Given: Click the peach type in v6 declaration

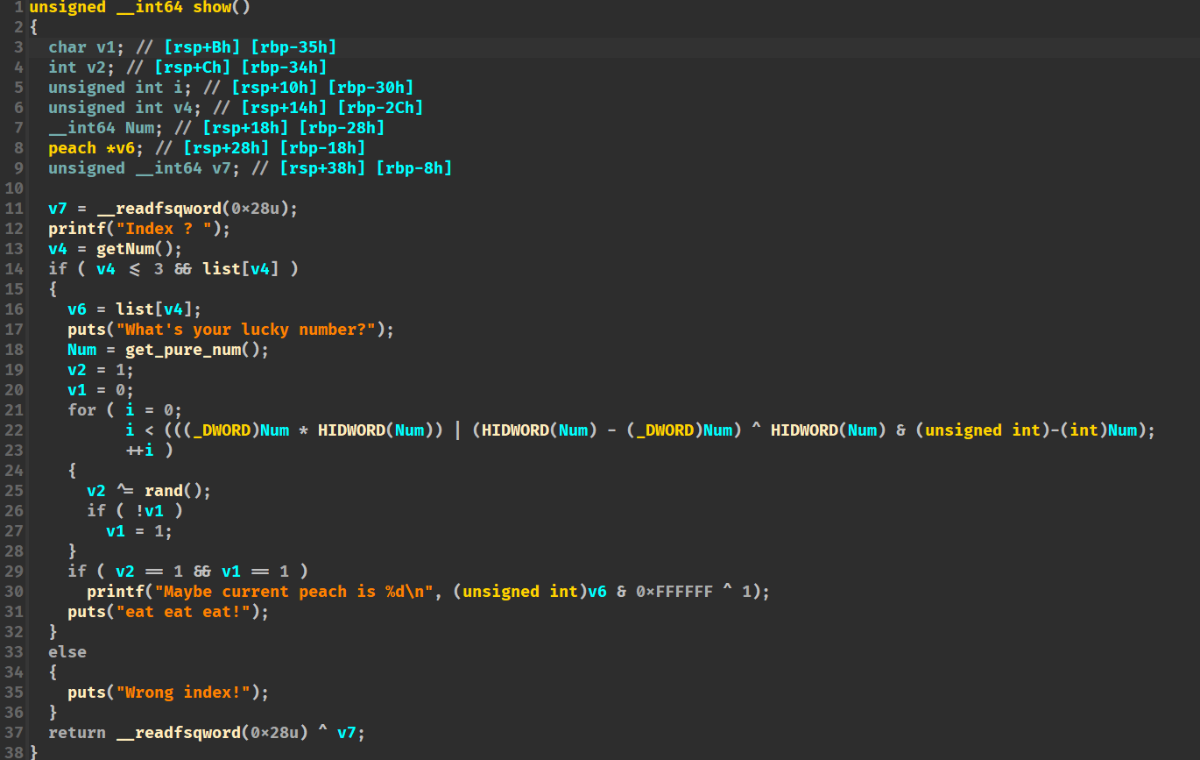Looking at the screenshot, I should (72, 148).
